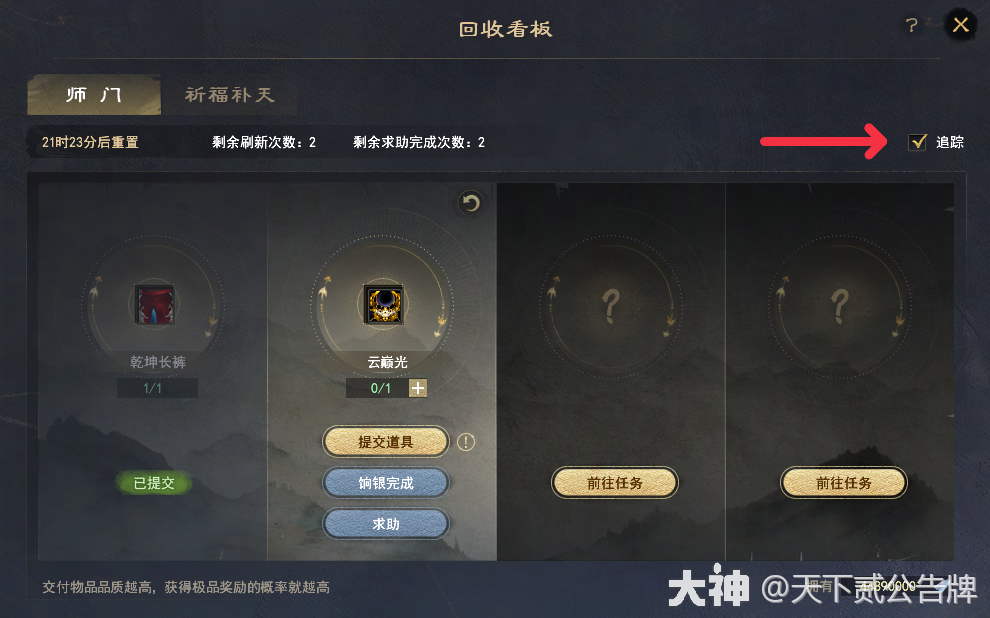
Task: Click the plus icon next to 0/1 counter
Action: click(x=418, y=388)
